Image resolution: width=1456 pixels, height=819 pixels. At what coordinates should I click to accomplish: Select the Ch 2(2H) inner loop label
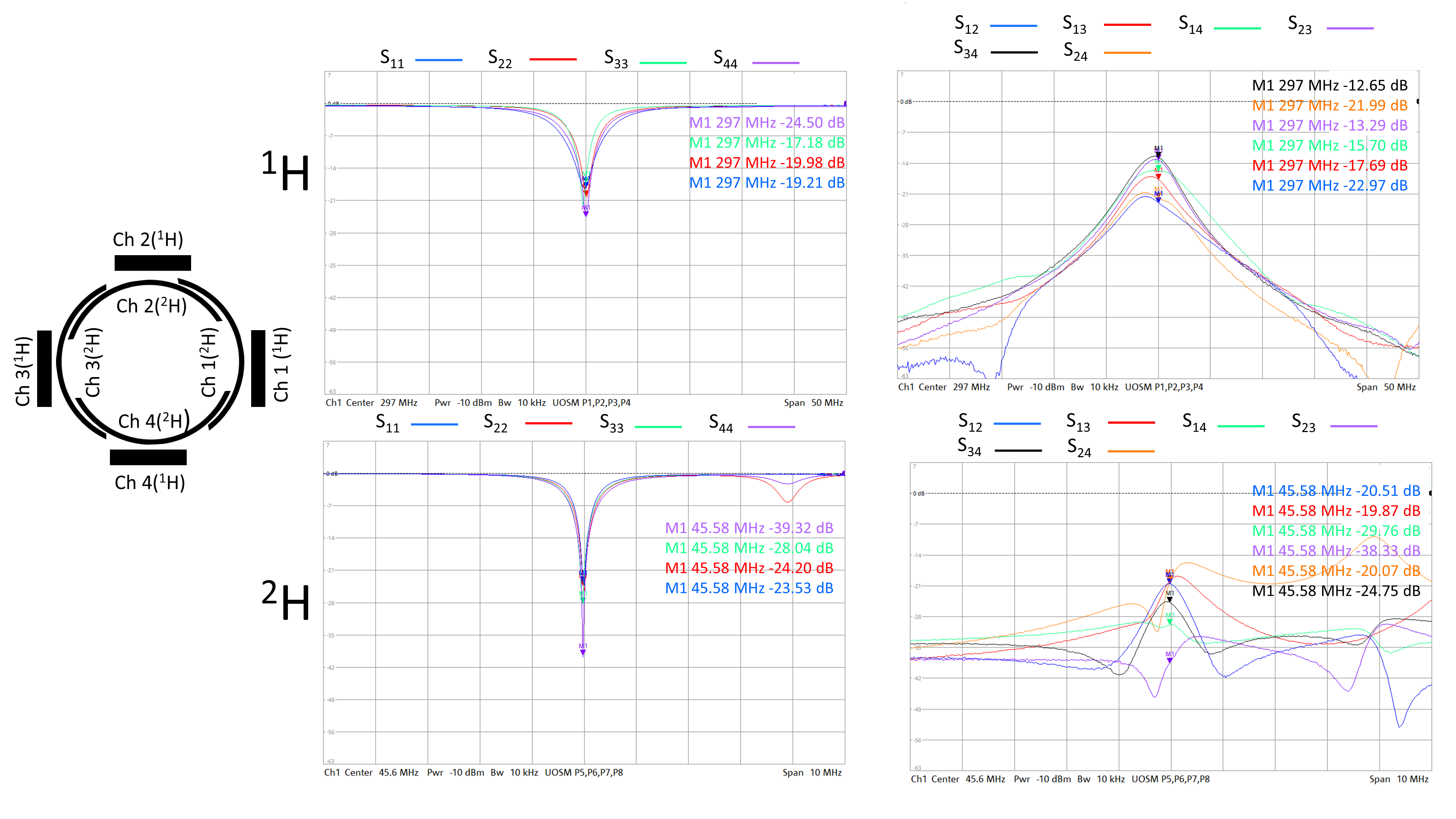click(151, 306)
